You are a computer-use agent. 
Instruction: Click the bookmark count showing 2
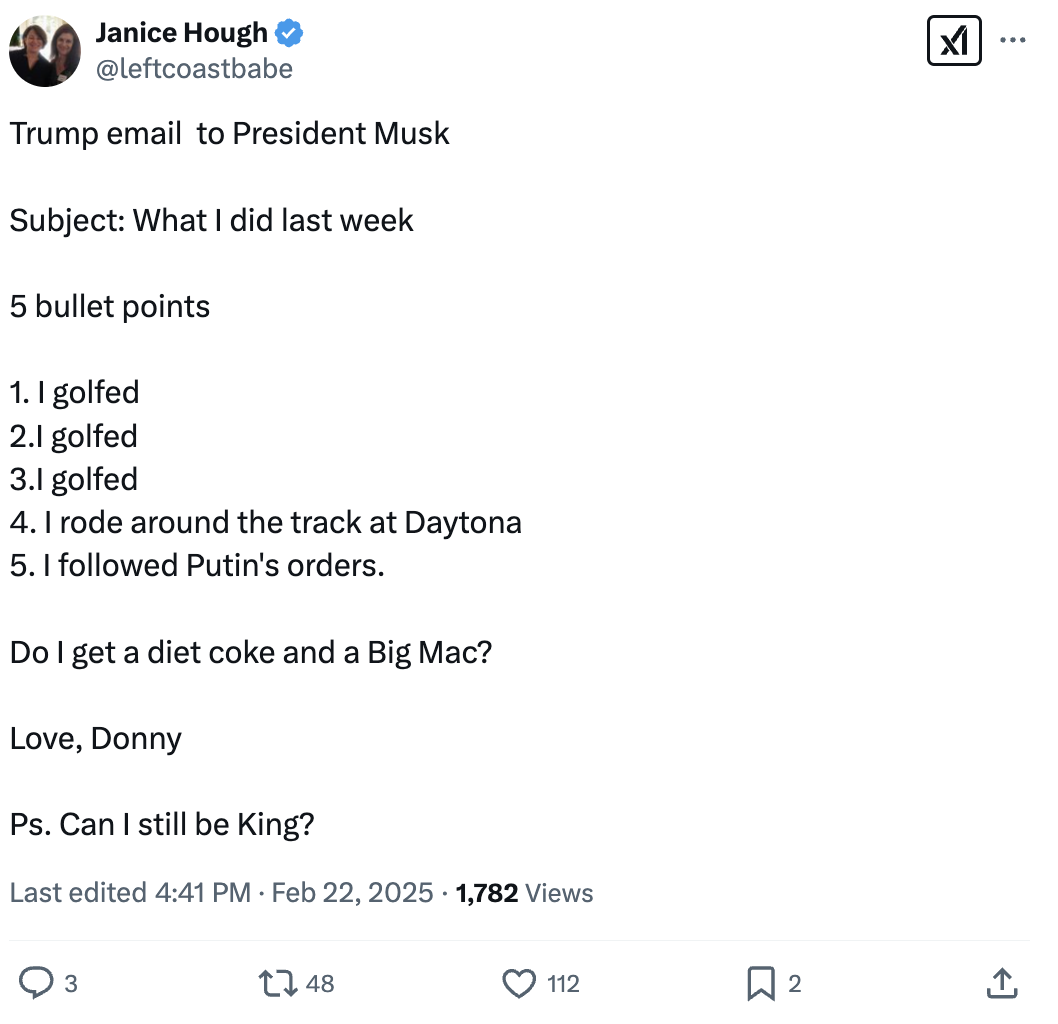[797, 985]
